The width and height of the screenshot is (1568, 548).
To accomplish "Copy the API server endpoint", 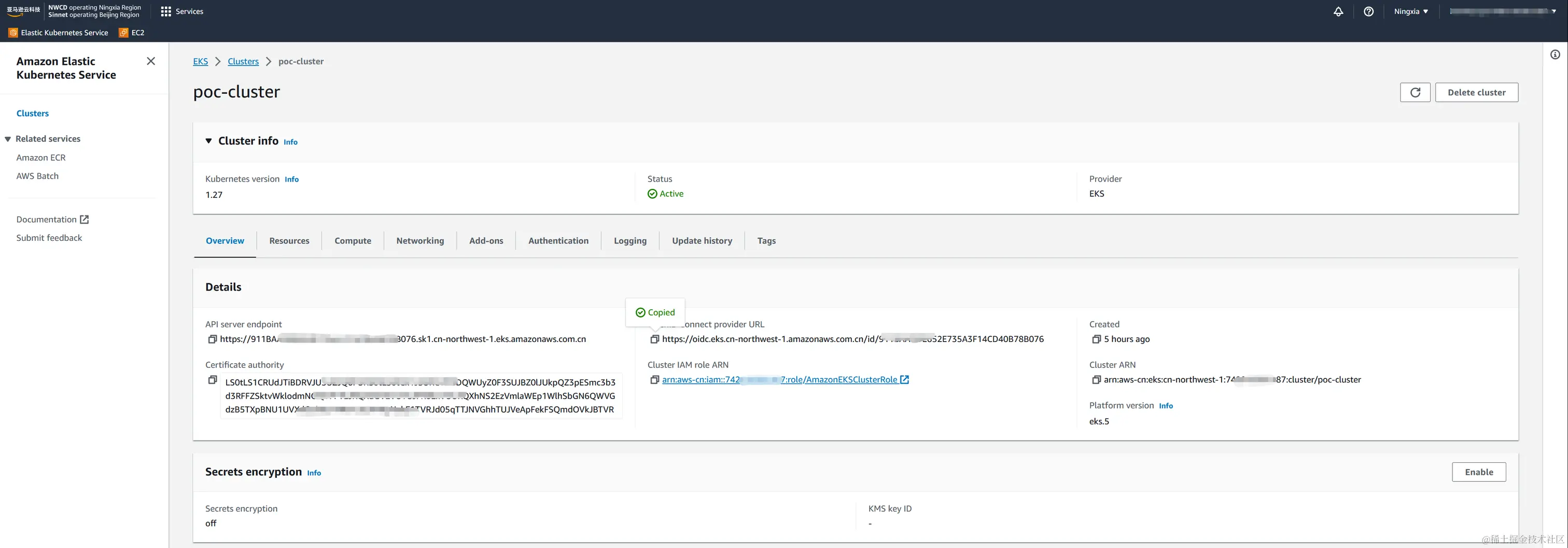I will pos(213,339).
